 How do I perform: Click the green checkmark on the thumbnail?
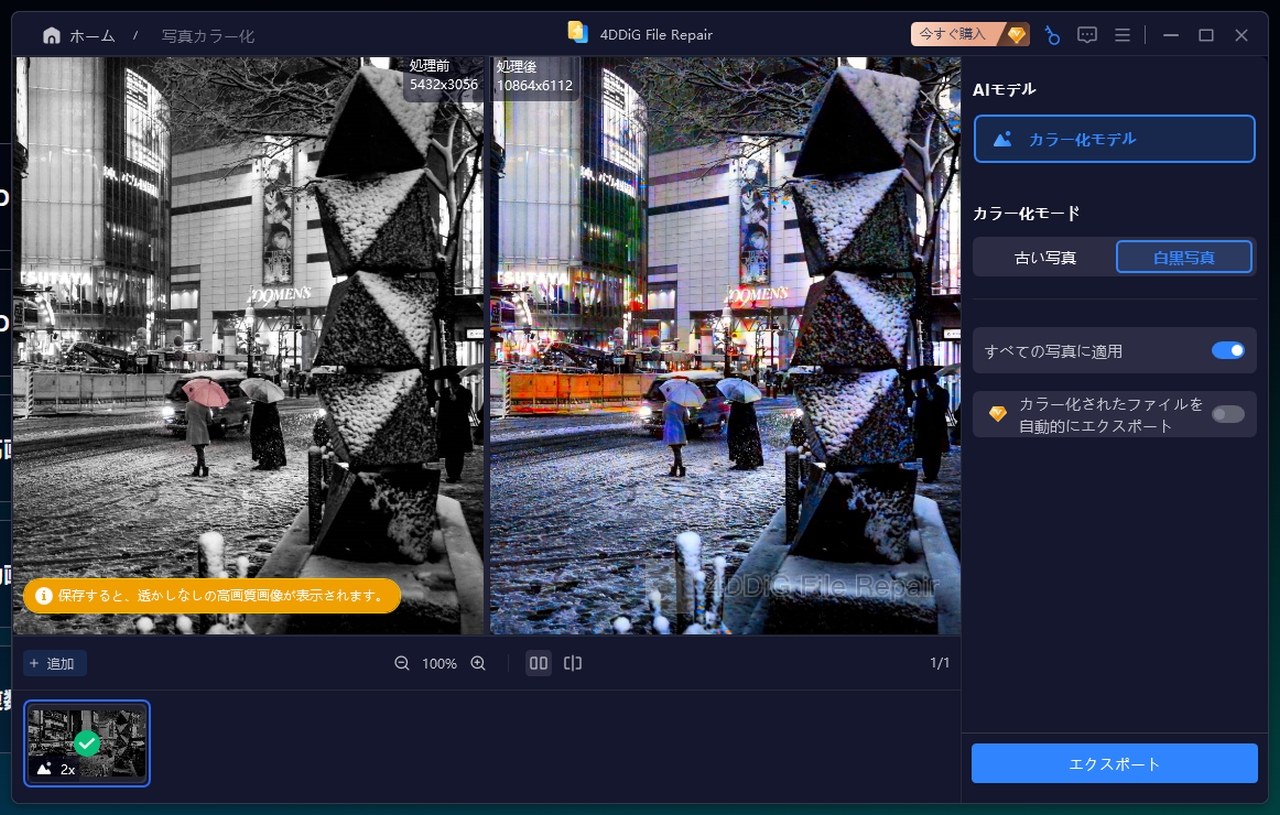[87, 743]
